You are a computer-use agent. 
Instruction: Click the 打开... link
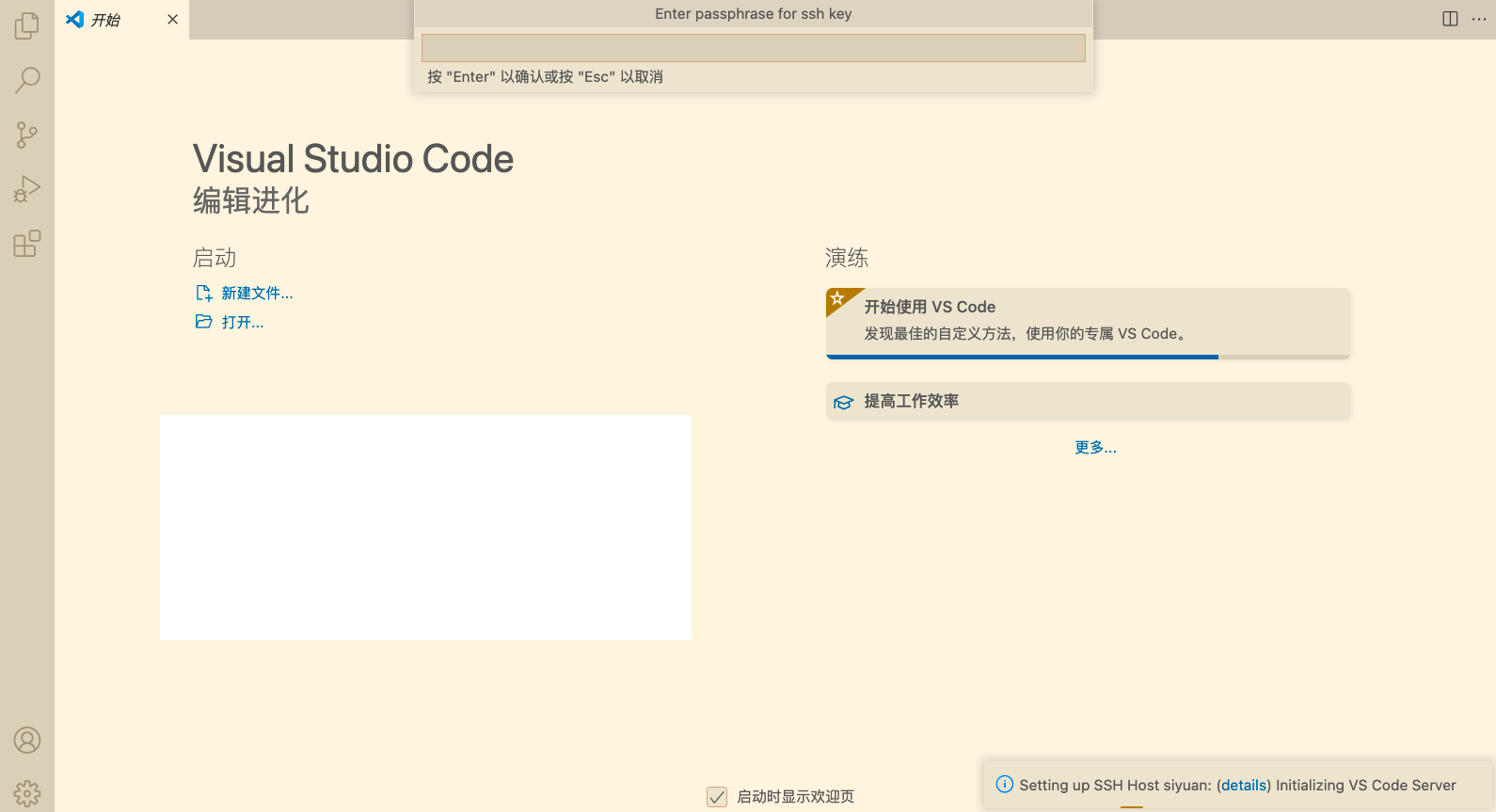(242, 323)
